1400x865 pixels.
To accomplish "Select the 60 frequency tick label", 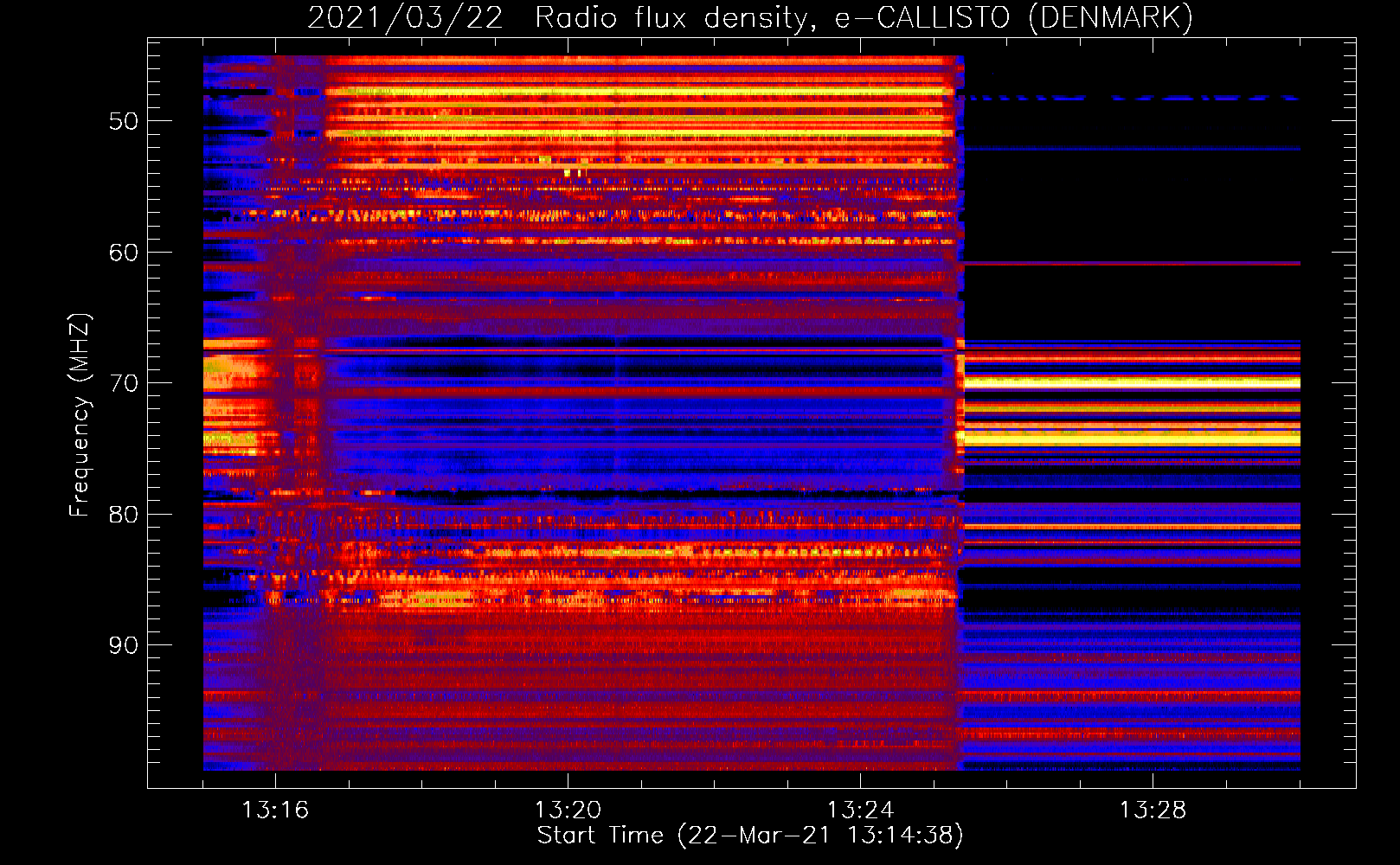I will click(124, 253).
